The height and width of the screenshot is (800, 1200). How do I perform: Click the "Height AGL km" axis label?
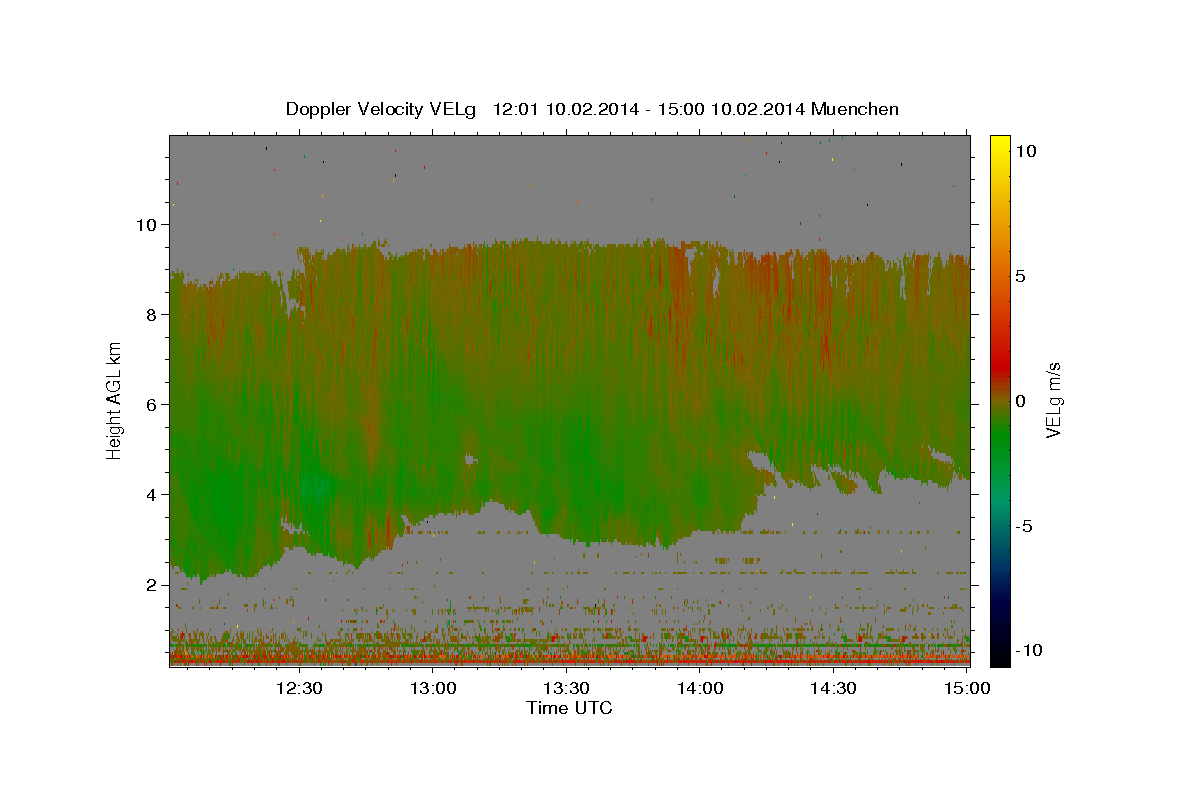pyautogui.click(x=114, y=400)
